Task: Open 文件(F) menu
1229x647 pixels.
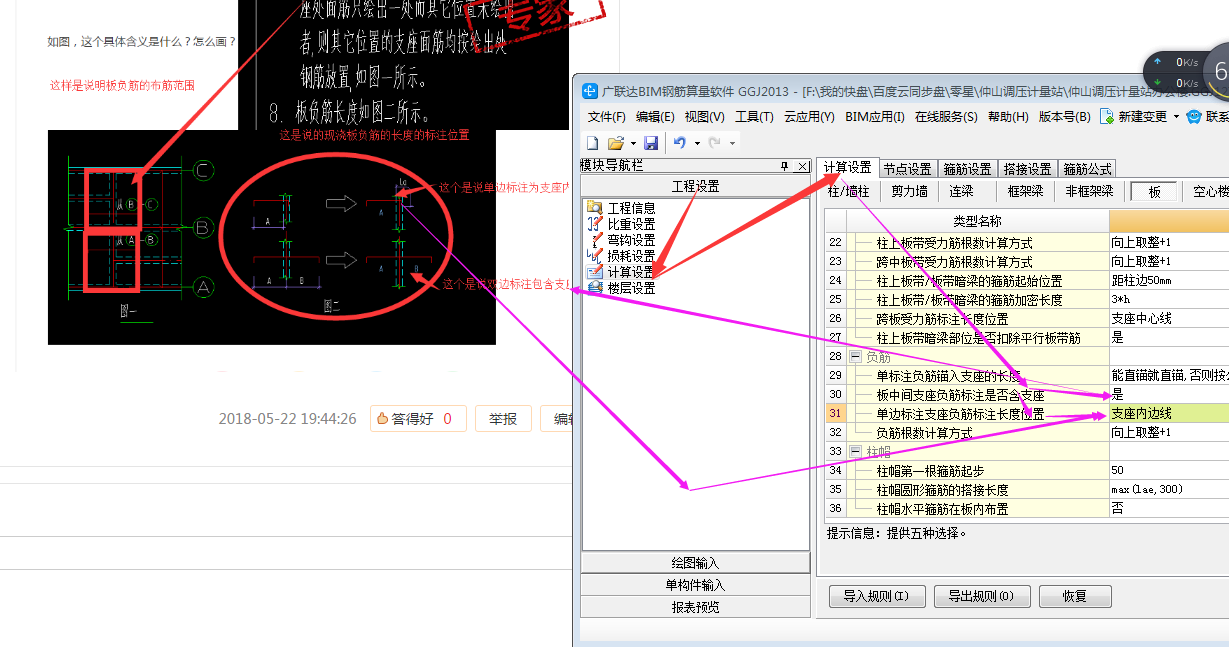Action: pos(607,117)
